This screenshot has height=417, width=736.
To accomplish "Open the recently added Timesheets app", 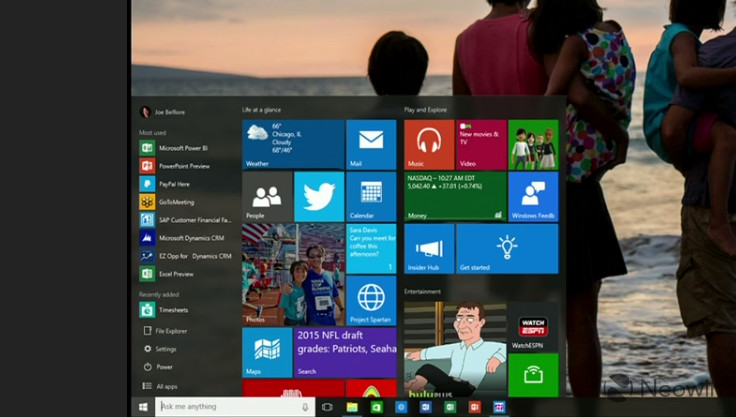I will [185, 310].
